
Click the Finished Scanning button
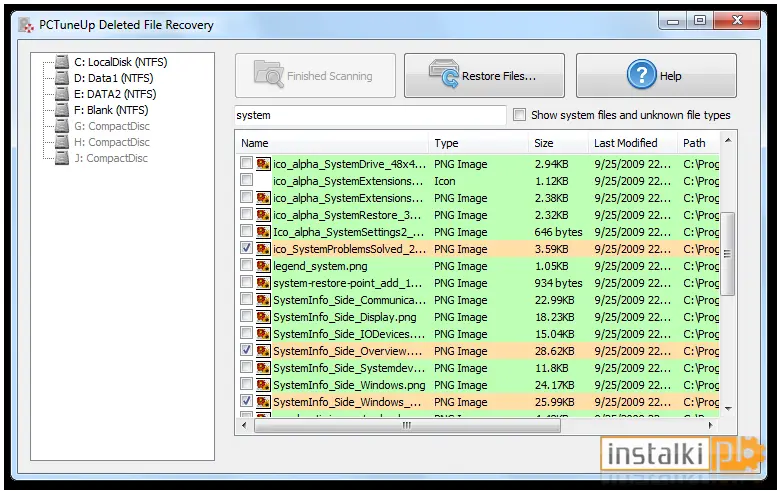point(315,75)
